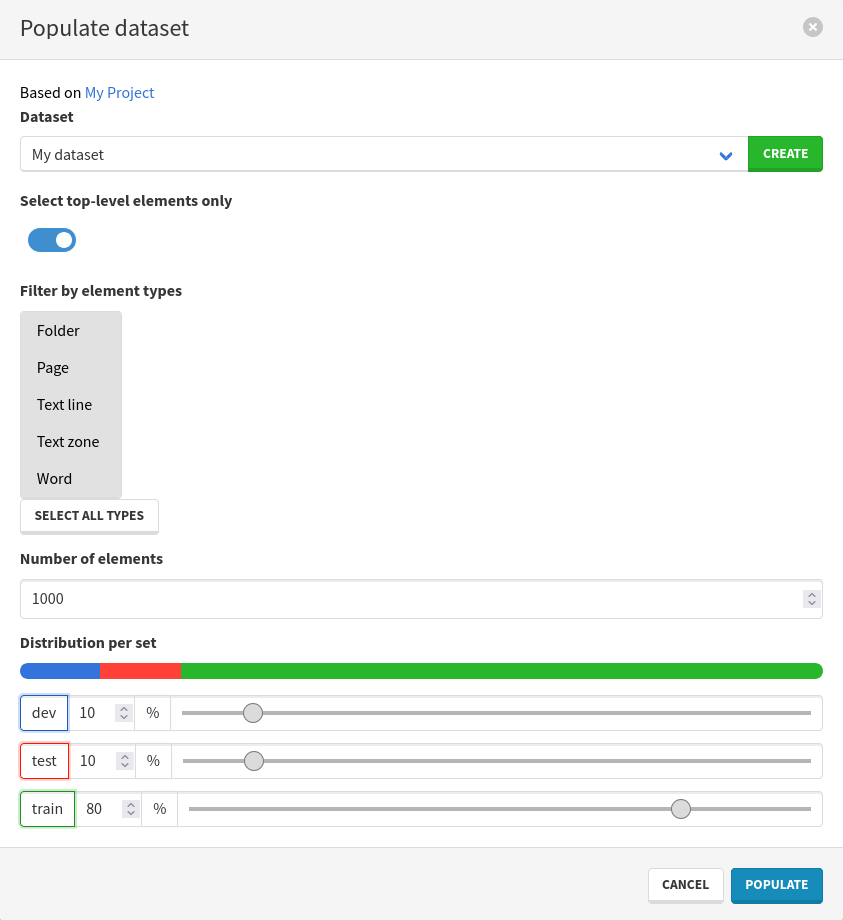Click the train distribution slider handle
The image size is (843, 920).
[x=681, y=809]
